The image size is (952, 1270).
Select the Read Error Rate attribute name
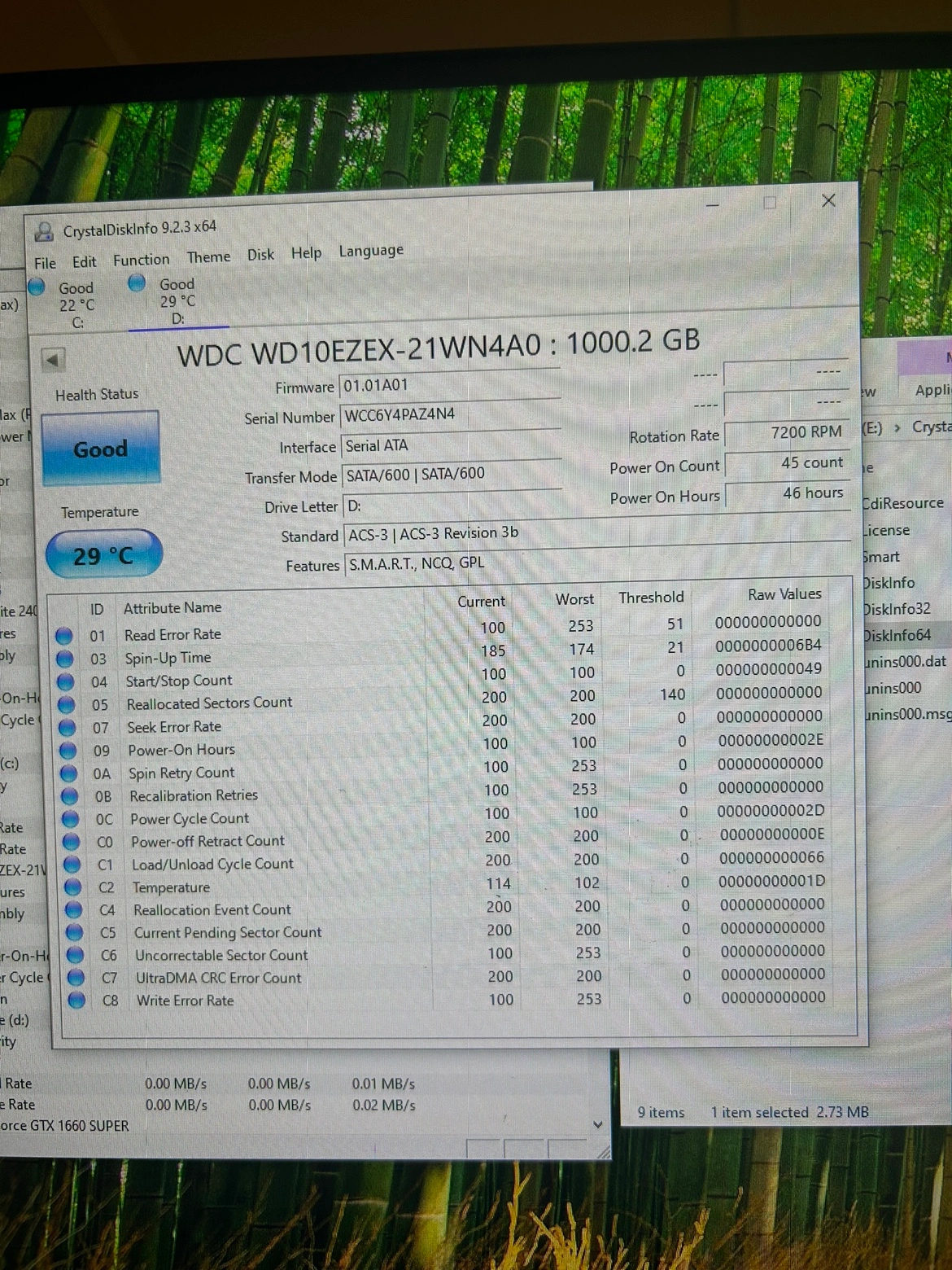point(172,634)
